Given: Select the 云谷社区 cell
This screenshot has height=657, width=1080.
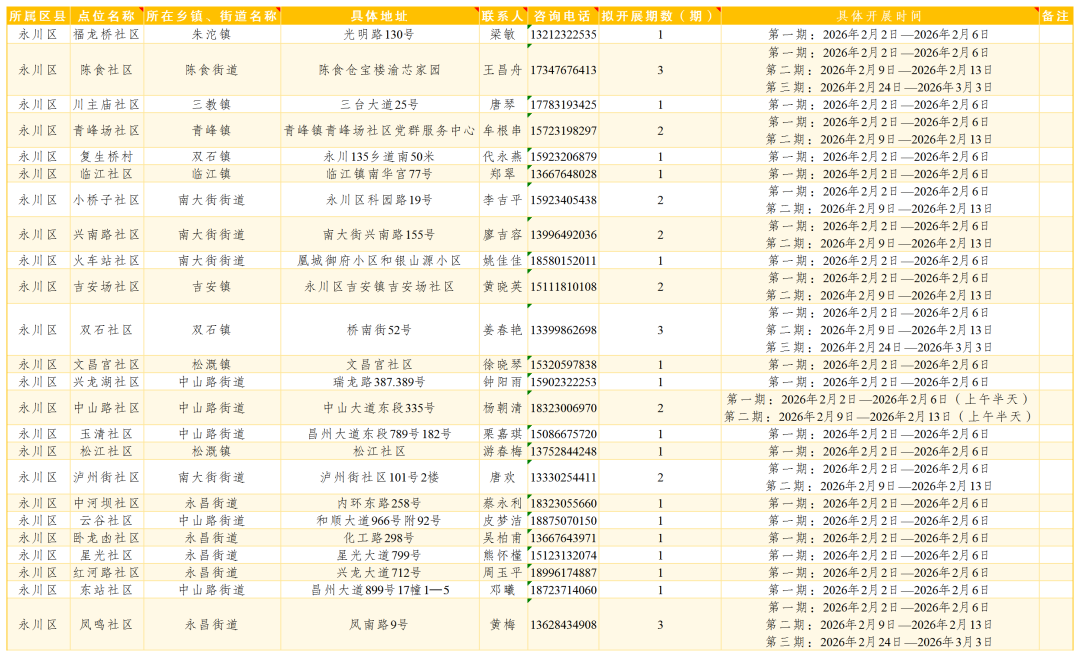Looking at the screenshot, I should coord(106,521).
